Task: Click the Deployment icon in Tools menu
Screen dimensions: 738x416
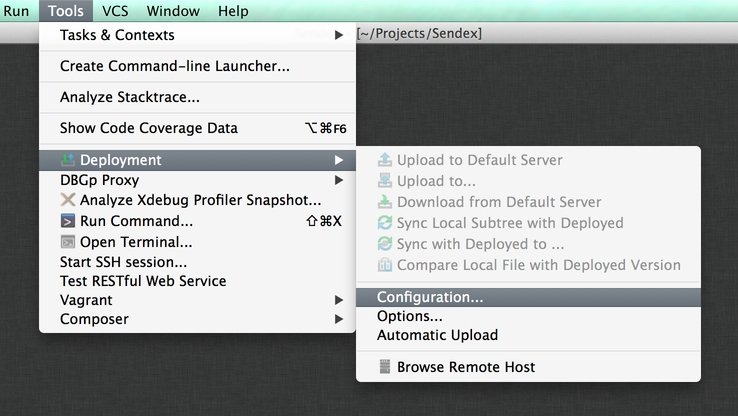Action: pos(68,160)
